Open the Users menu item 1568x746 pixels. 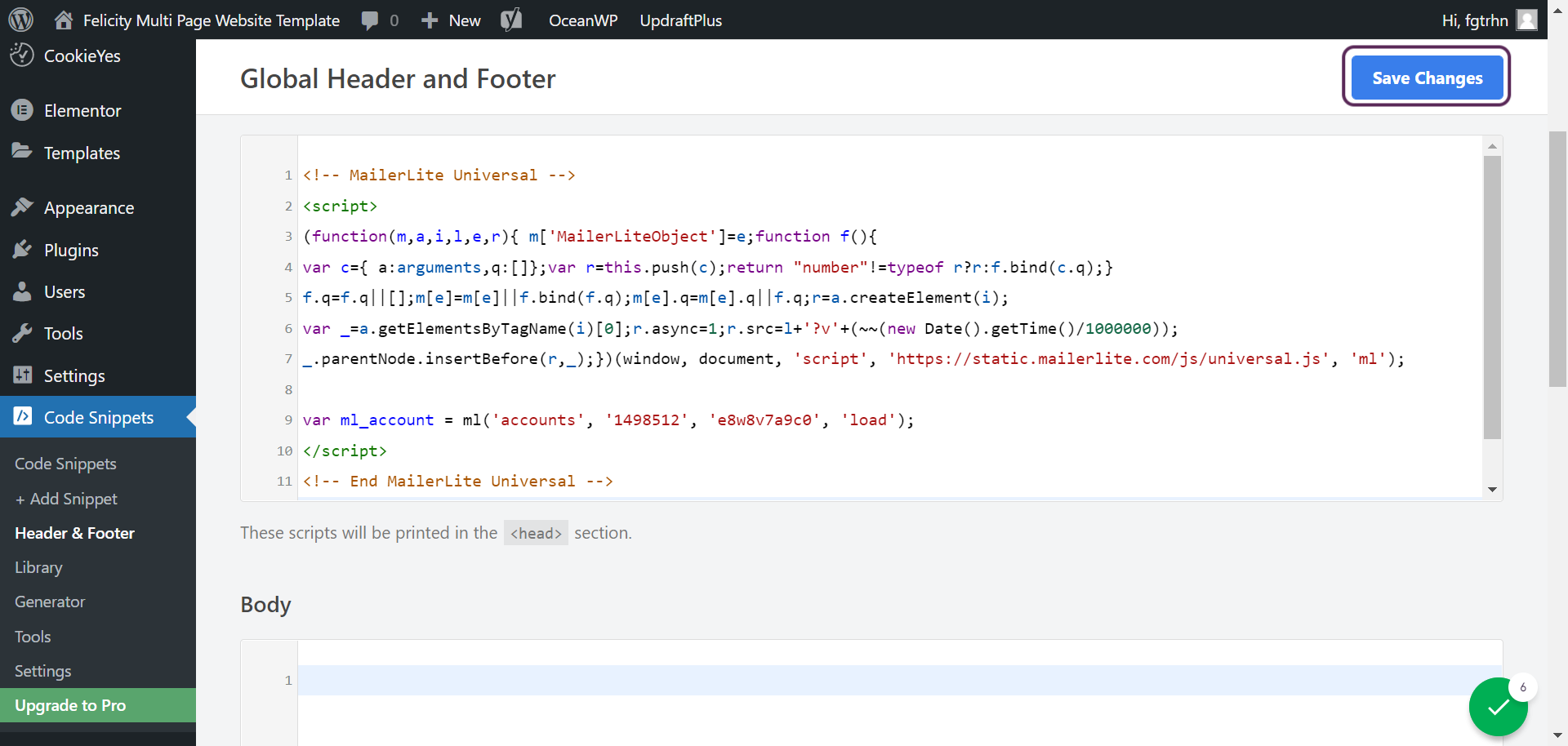pos(65,291)
